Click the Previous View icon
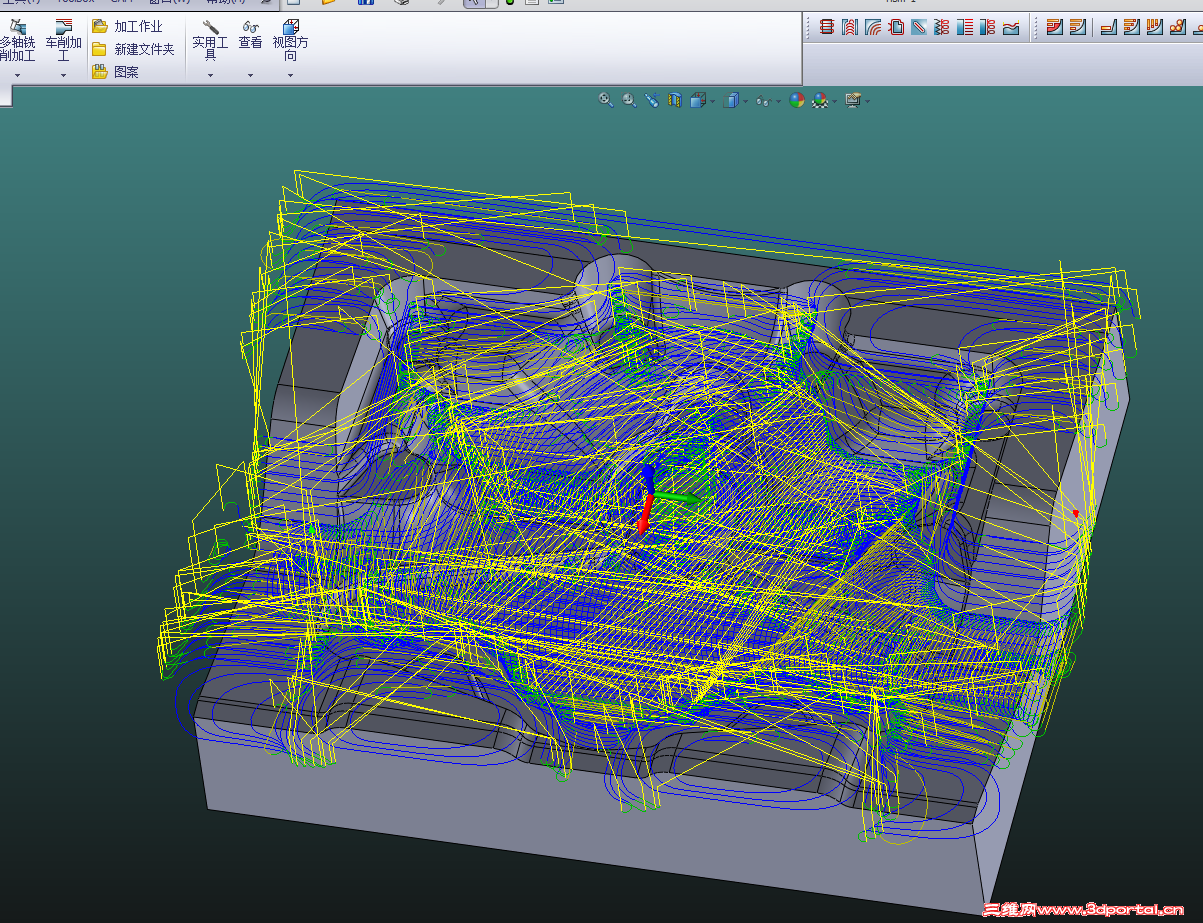 (x=652, y=100)
